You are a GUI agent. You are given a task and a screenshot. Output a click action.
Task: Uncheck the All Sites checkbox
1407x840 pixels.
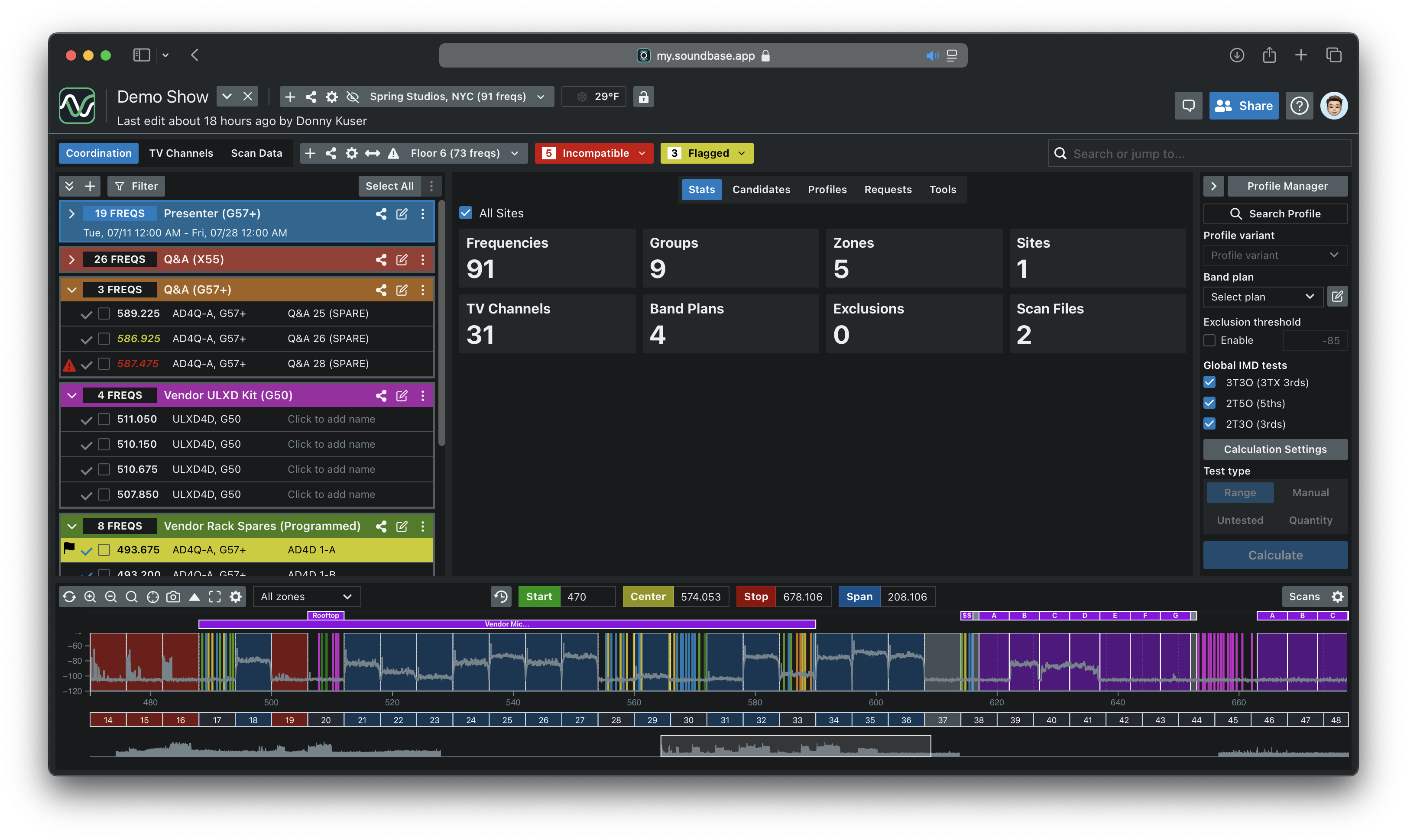[465, 213]
